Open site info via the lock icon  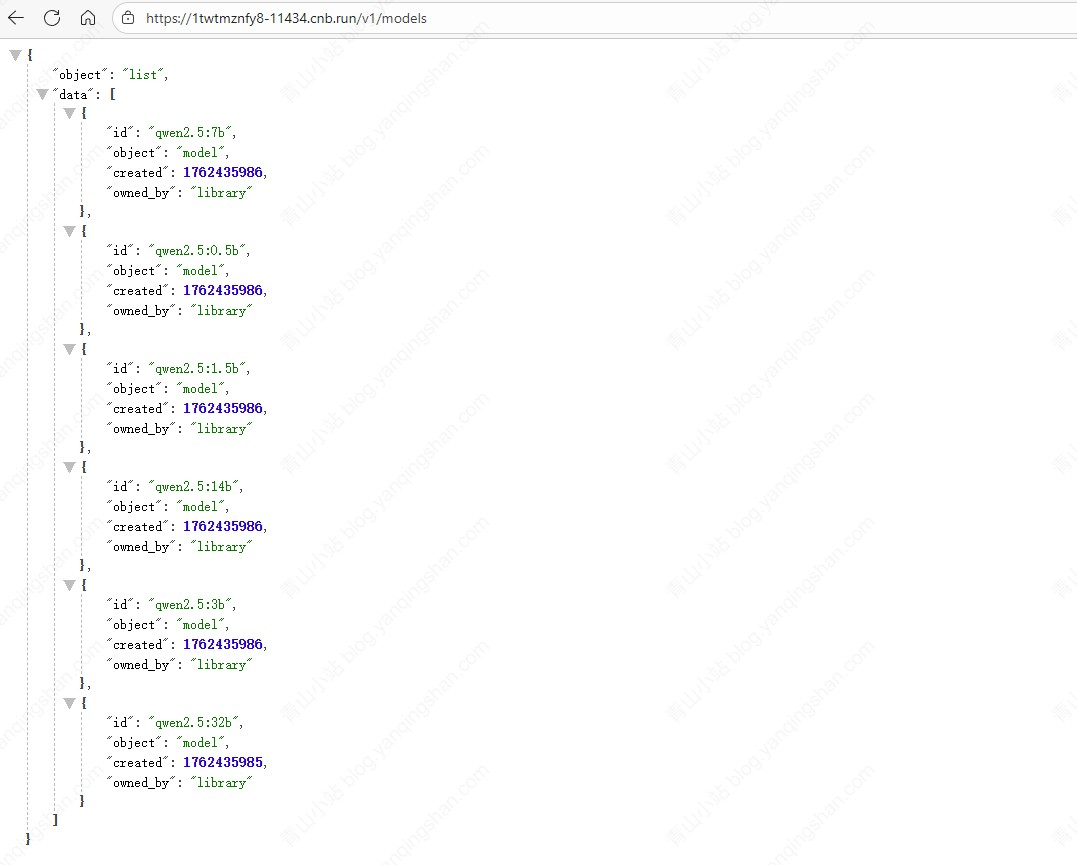coord(127,18)
